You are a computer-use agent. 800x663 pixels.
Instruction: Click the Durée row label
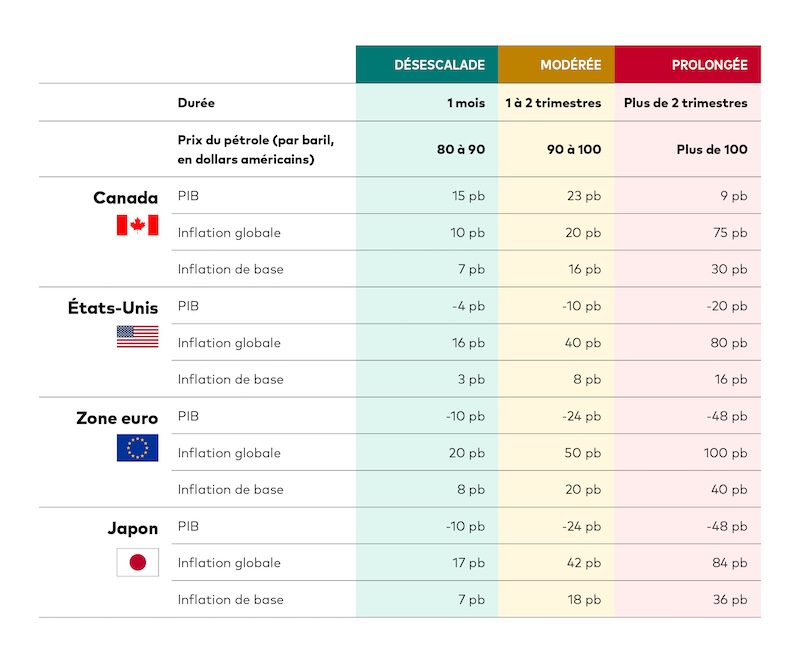pyautogui.click(x=196, y=103)
